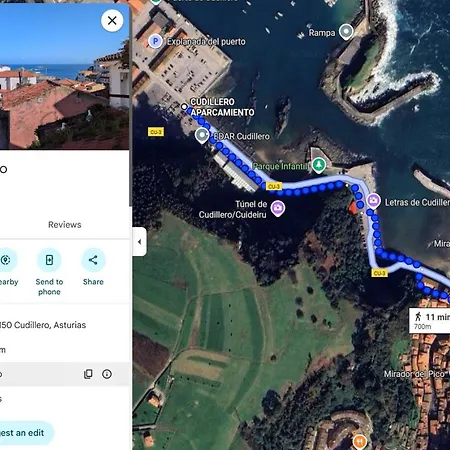The height and width of the screenshot is (450, 450).
Task: Open plus code info icon
Action: pos(107,374)
